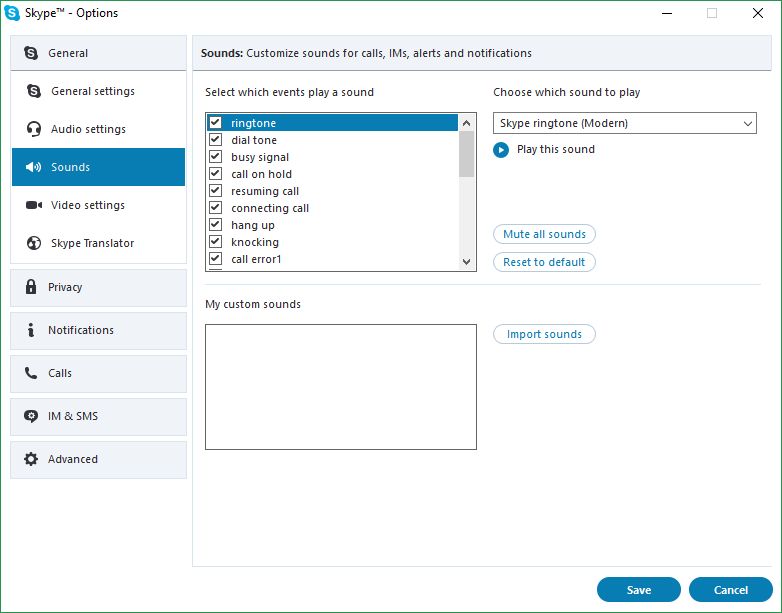Screen dimensions: 782x613
Task: Click the Skype icon beside General
Action: point(31,53)
